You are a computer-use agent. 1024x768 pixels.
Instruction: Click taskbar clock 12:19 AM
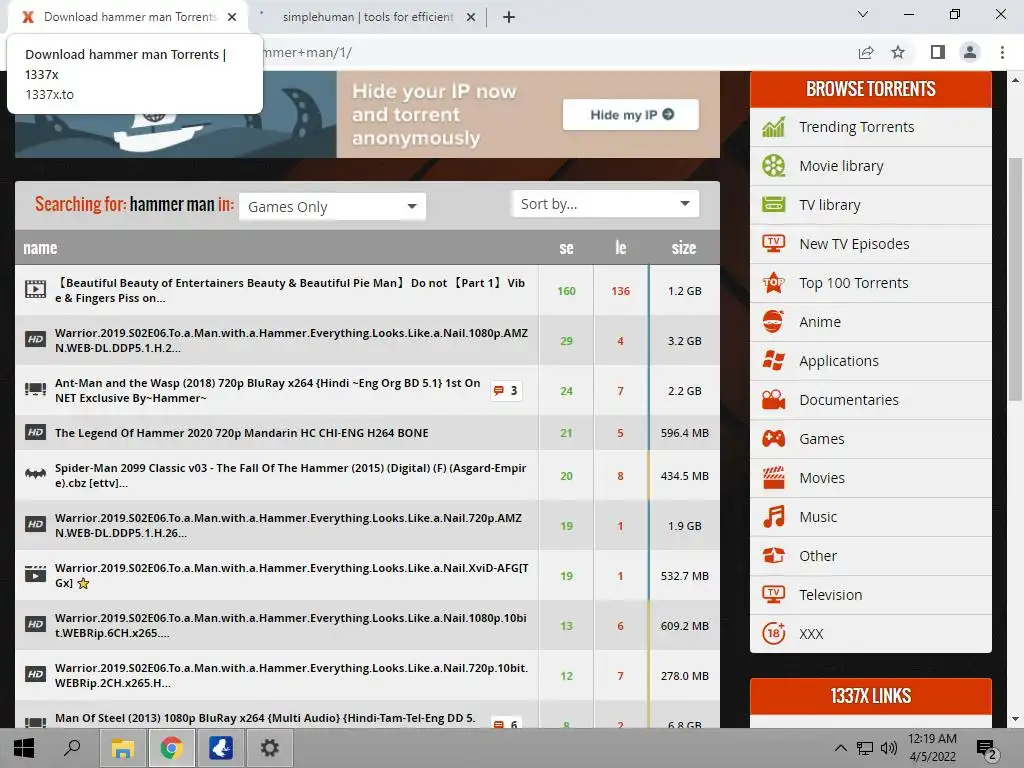(x=932, y=747)
